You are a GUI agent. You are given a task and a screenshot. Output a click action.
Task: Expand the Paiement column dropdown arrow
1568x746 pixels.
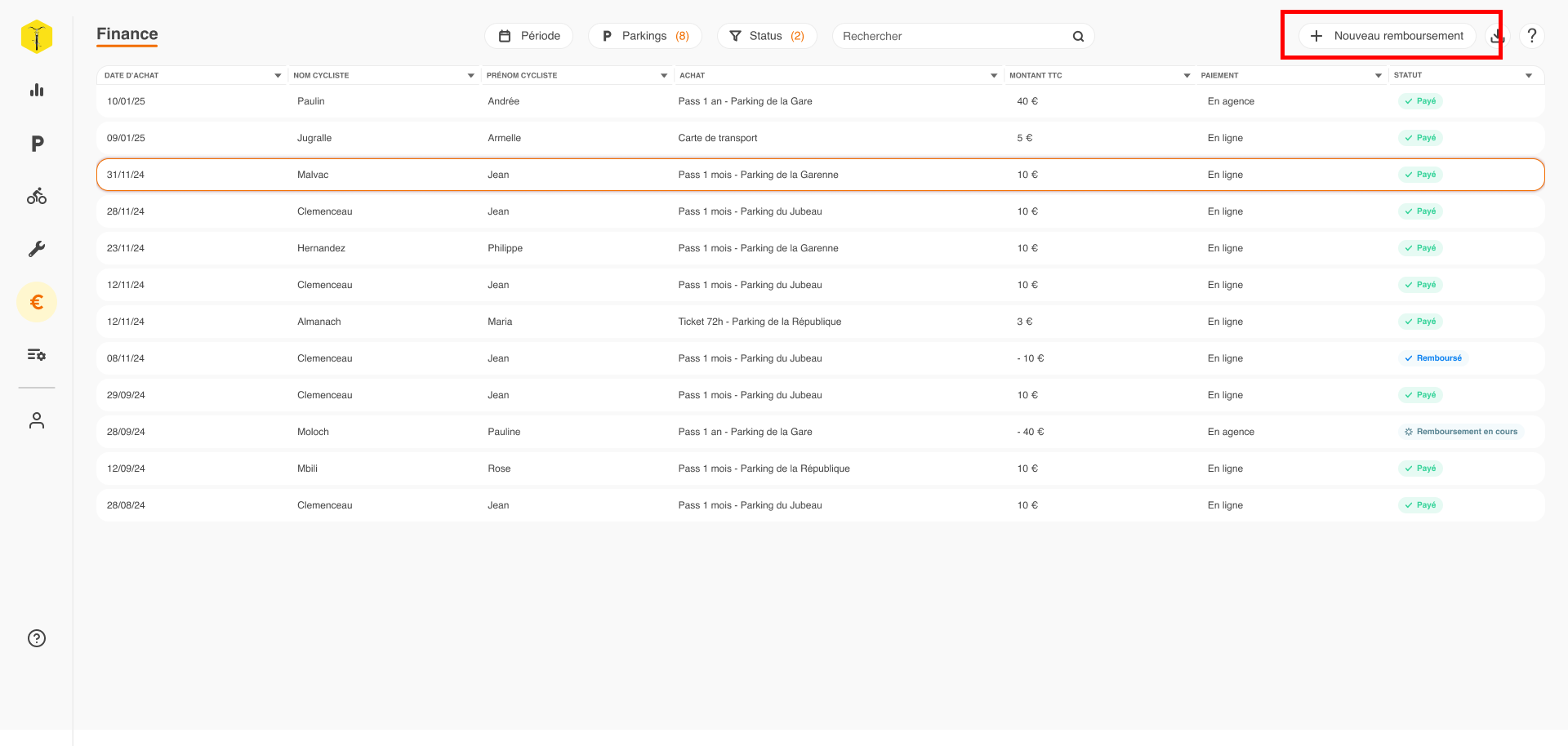pos(1379,75)
